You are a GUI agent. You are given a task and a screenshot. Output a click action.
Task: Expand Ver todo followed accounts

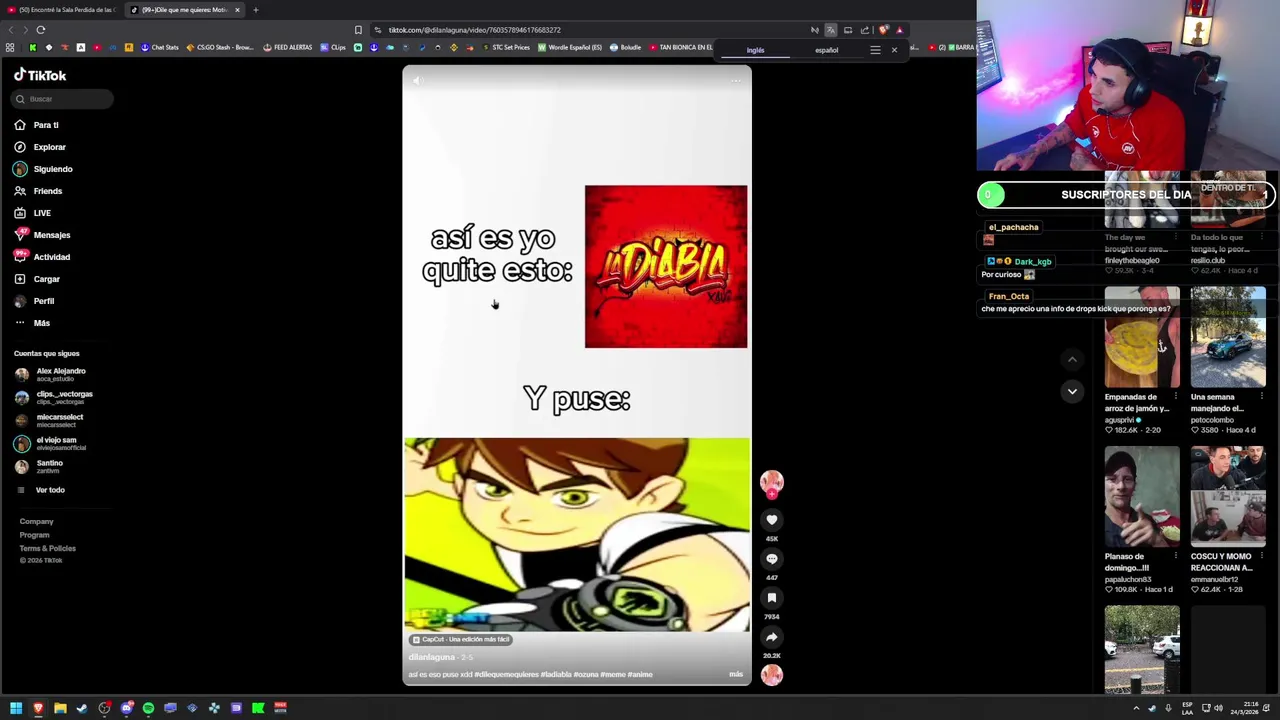42,490
